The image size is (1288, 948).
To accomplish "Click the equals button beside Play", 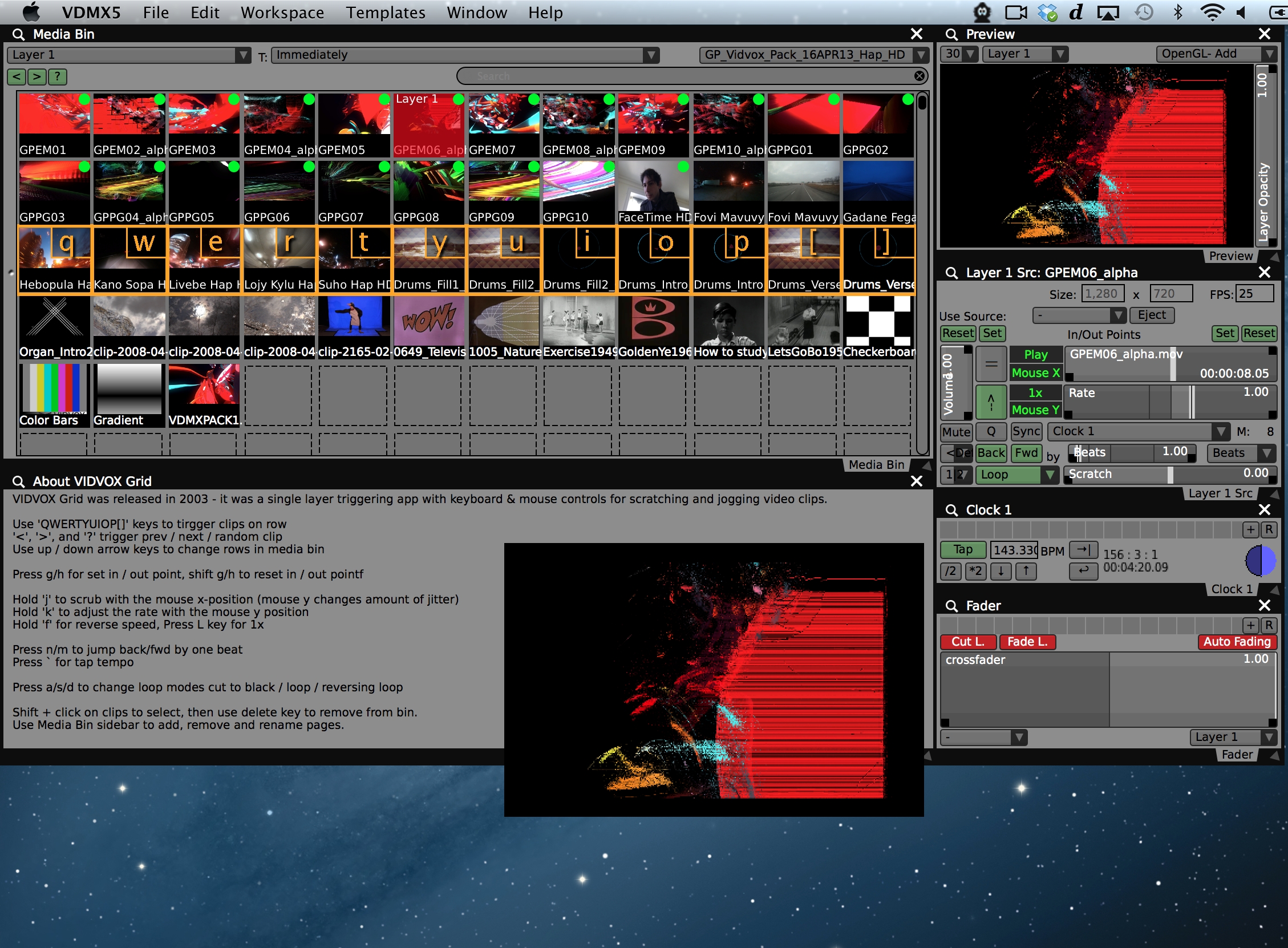I will pos(991,364).
